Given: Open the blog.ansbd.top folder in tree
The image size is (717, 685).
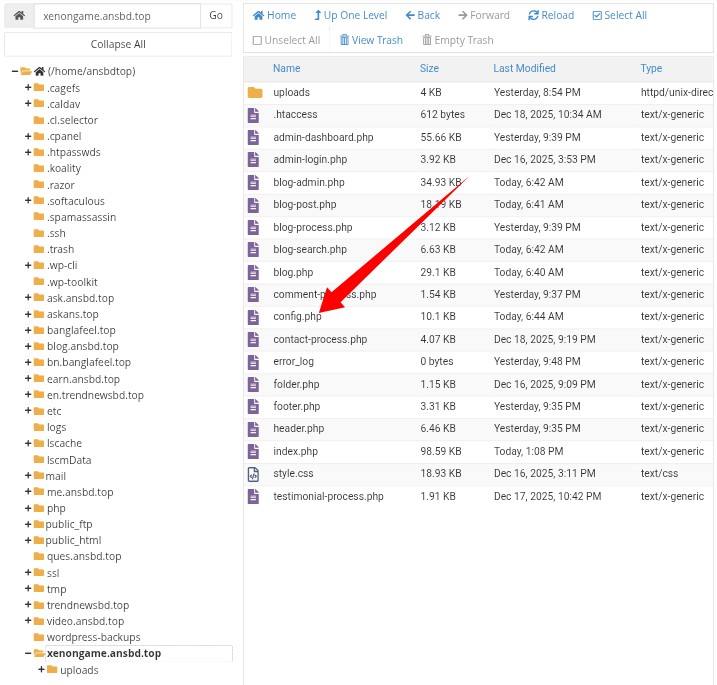Looking at the screenshot, I should tap(82, 346).
